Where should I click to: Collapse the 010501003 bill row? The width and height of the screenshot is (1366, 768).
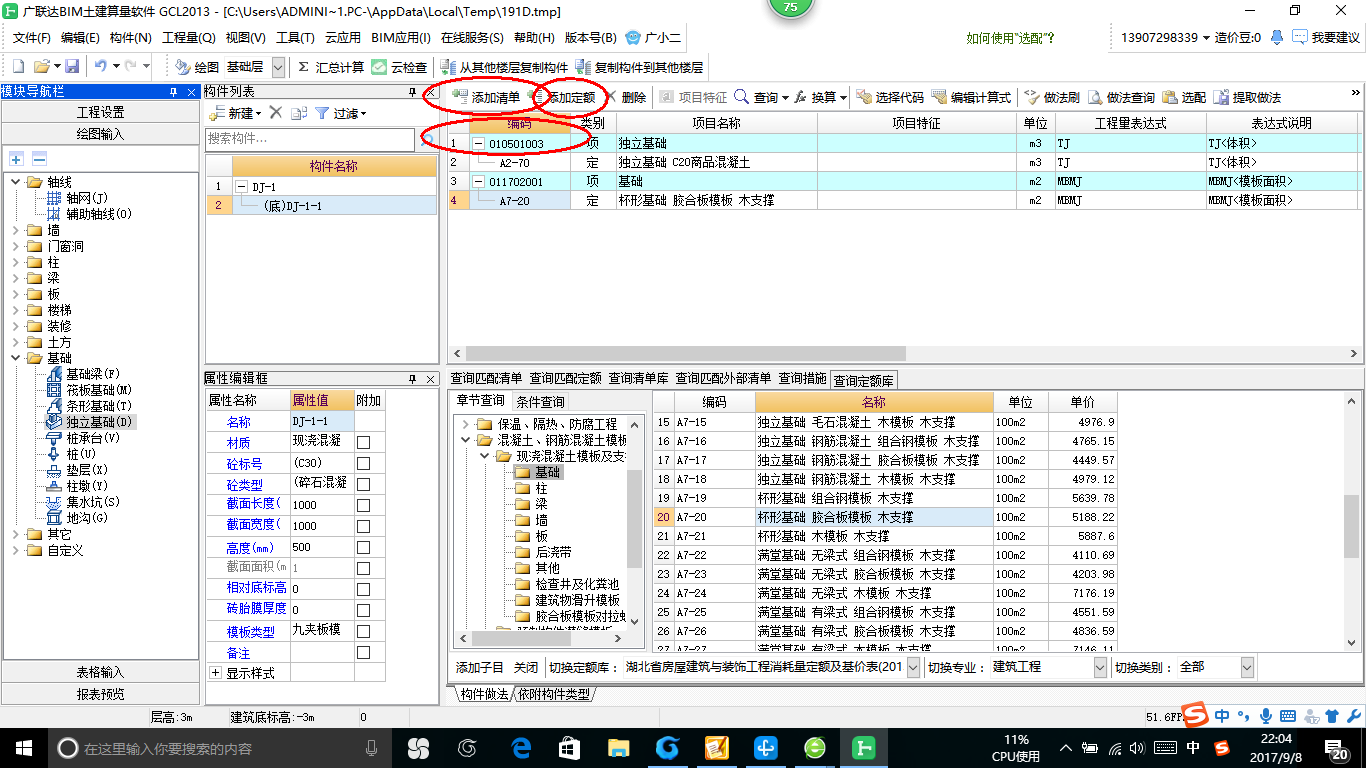478,144
